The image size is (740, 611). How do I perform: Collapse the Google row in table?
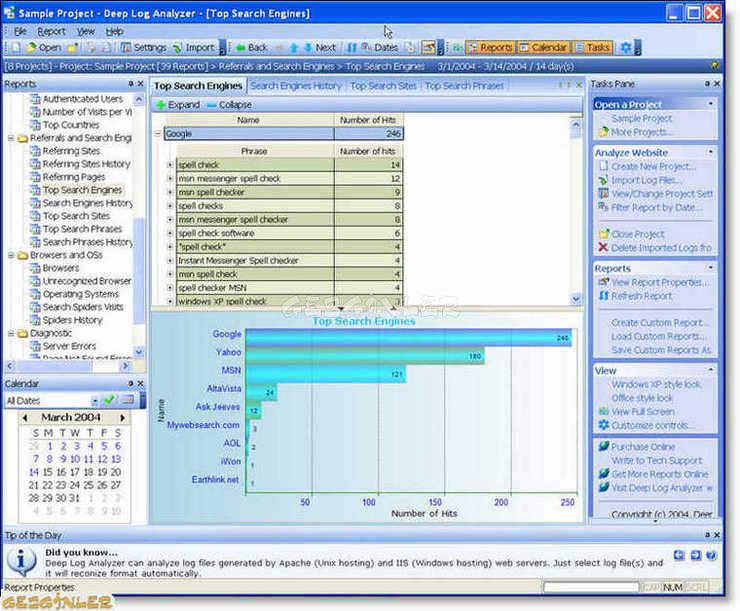tap(158, 134)
